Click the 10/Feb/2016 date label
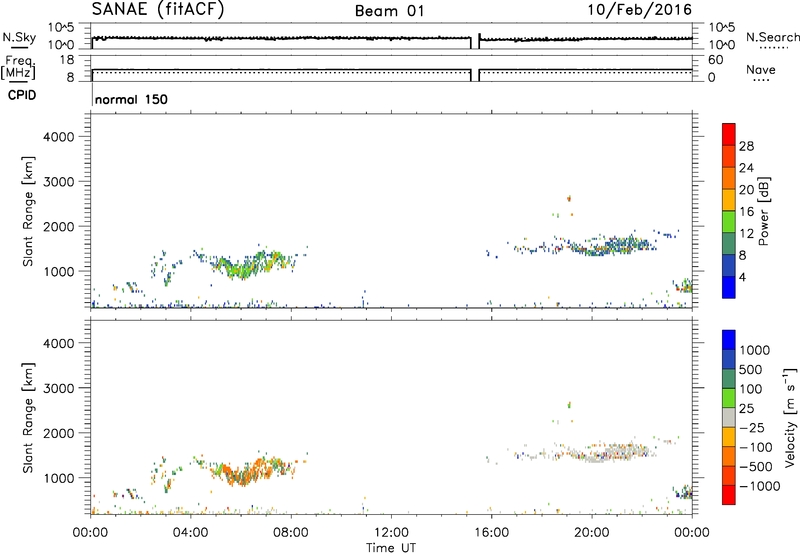 [639, 10]
